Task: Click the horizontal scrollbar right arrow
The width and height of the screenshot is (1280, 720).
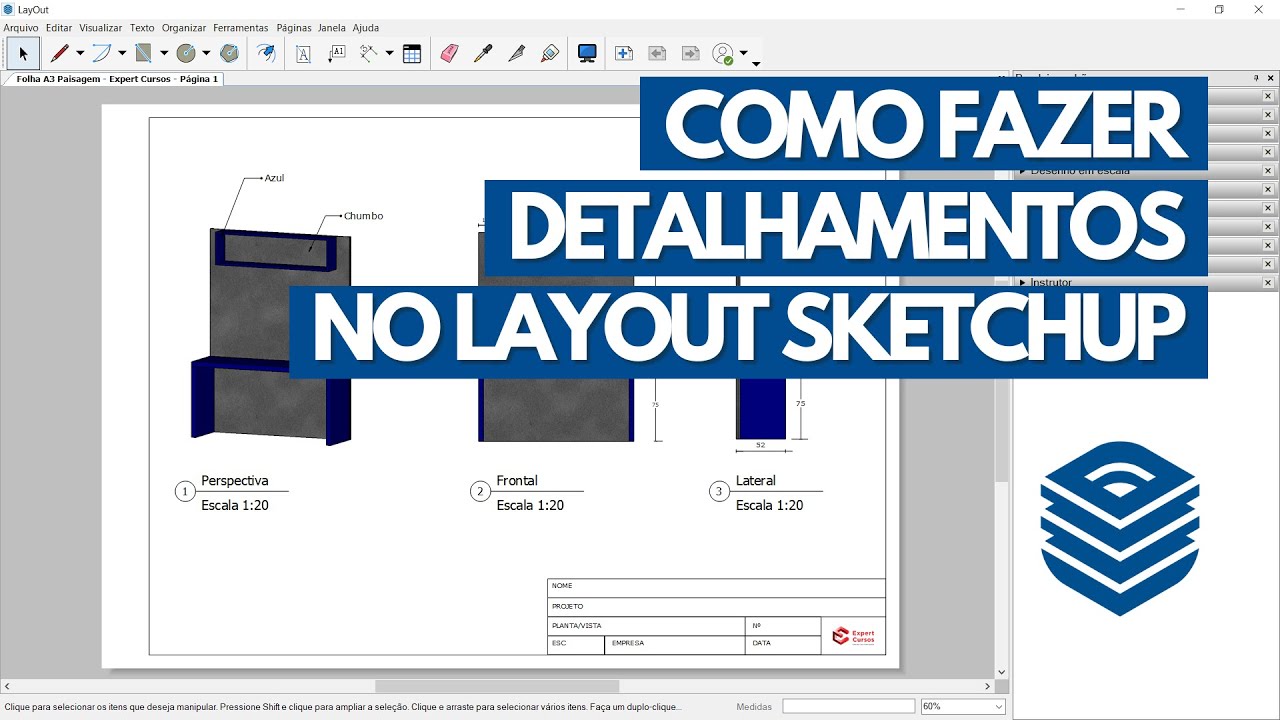Action: tap(988, 686)
